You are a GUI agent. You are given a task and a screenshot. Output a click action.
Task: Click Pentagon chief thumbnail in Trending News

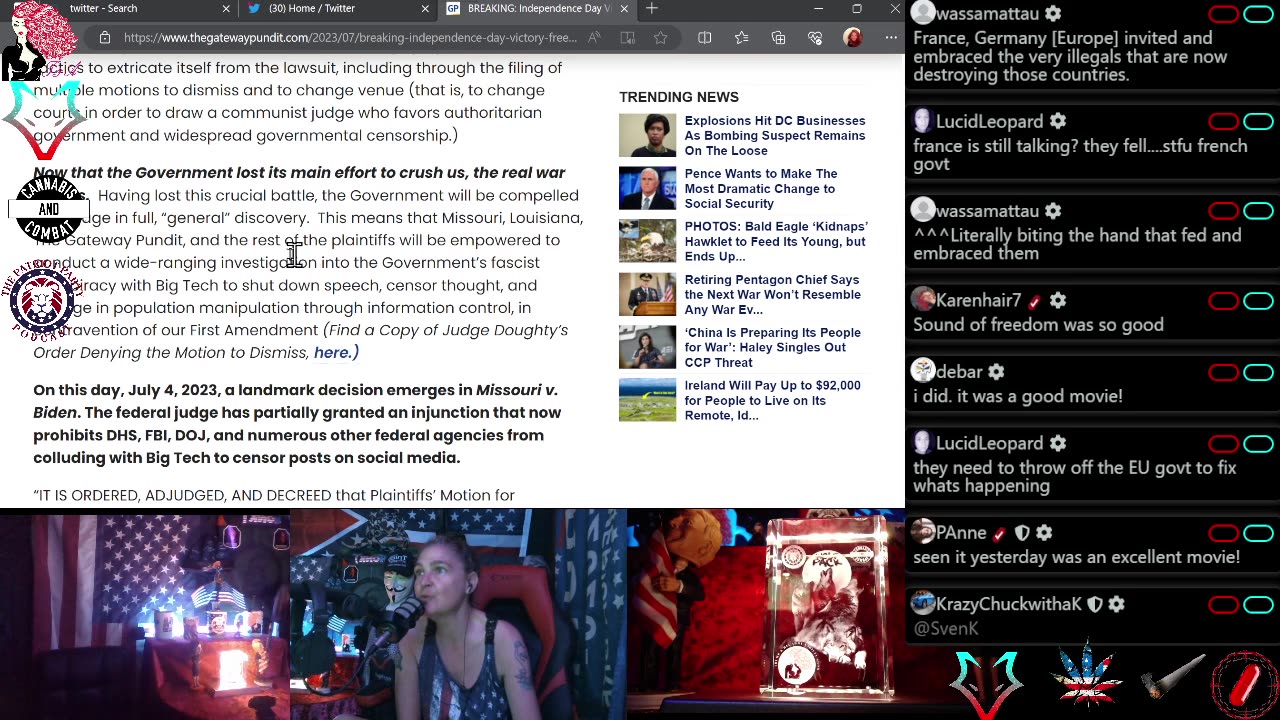point(647,295)
